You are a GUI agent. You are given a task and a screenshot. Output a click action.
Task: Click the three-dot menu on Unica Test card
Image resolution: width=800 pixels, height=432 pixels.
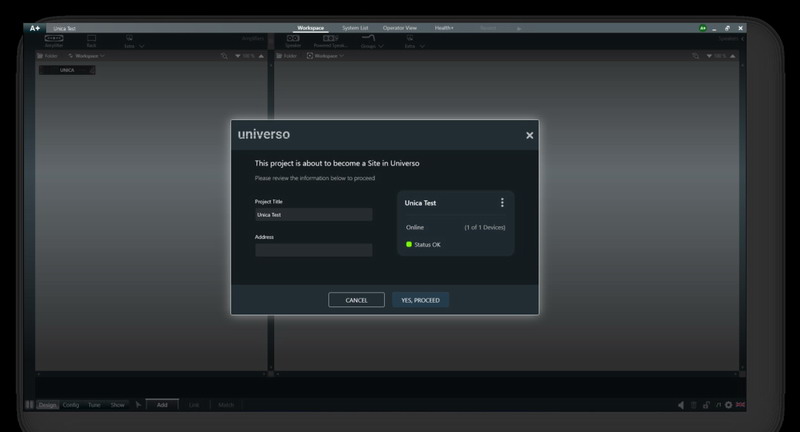tap(502, 203)
